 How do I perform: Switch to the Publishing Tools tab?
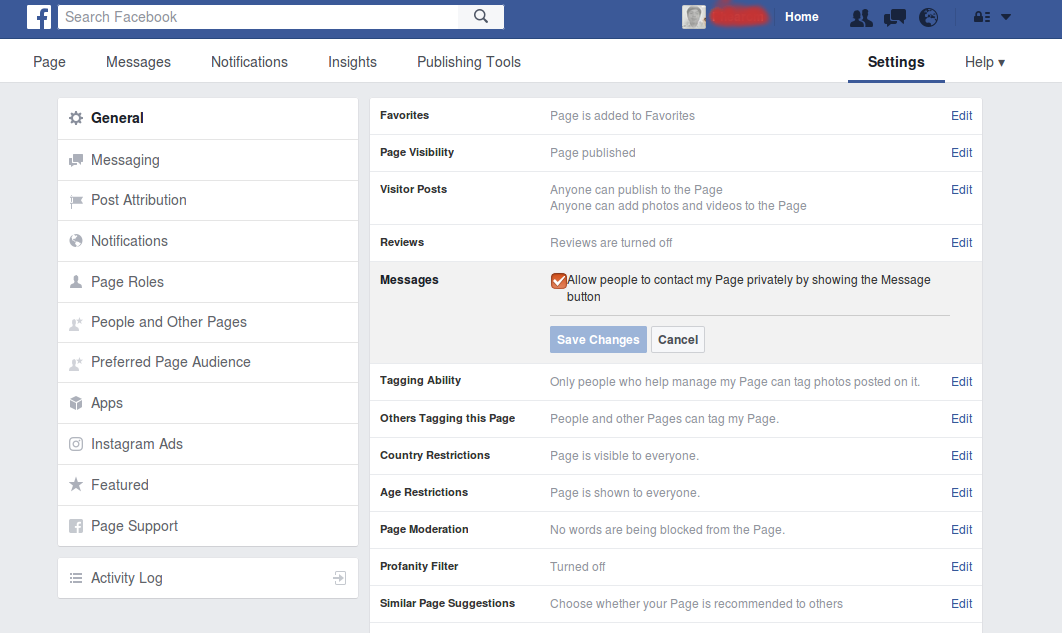469,62
